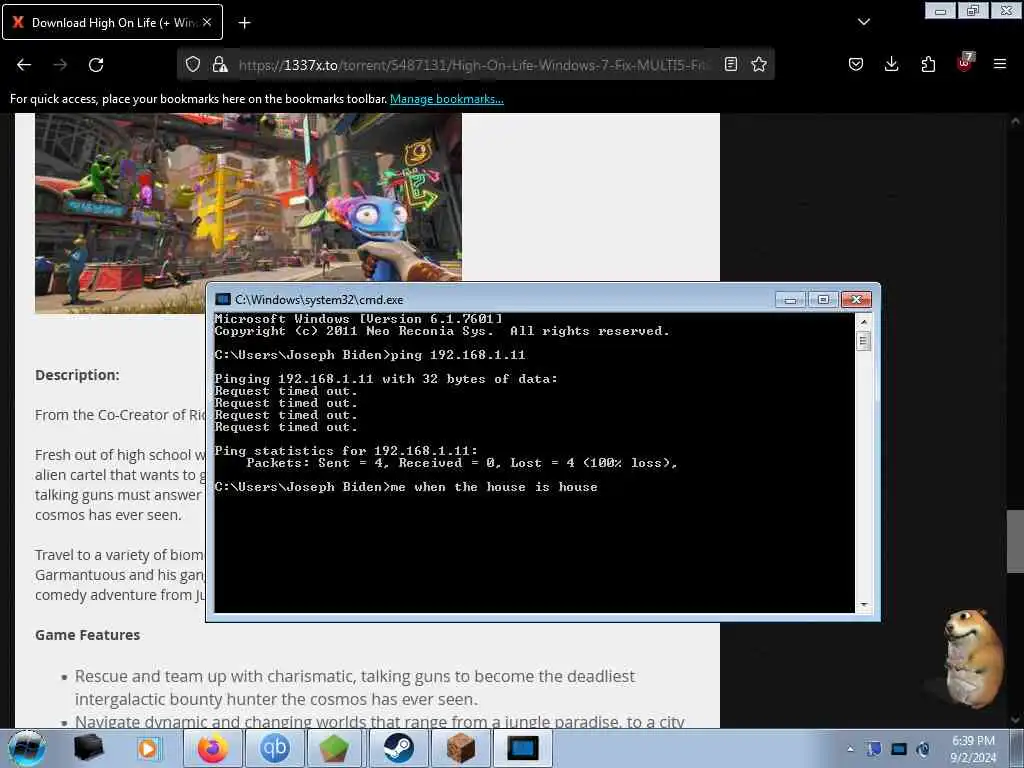Open the Minecraft dirt block taskbar icon
This screenshot has height=768, width=1024.
[460, 748]
